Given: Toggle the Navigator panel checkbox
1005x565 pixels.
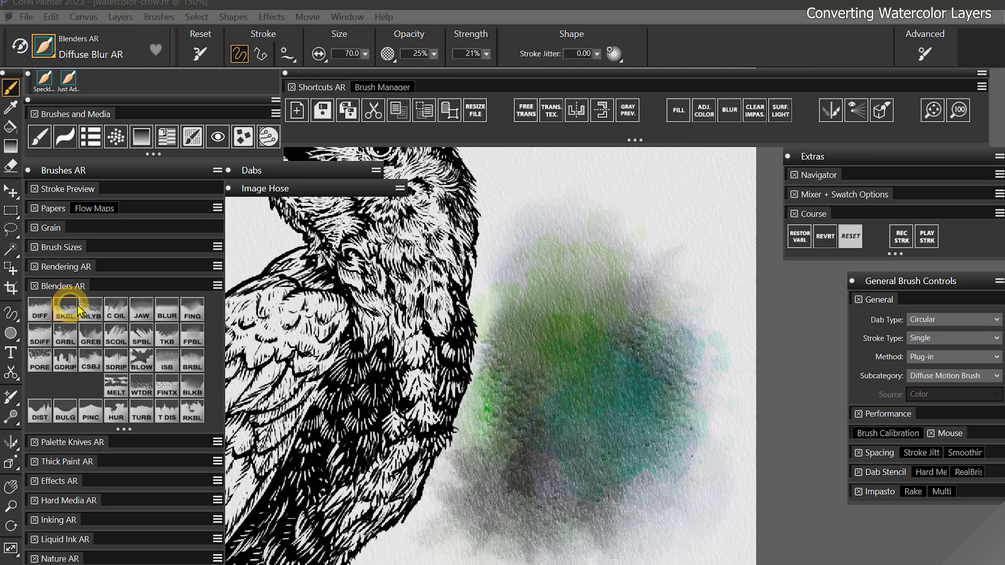Looking at the screenshot, I should pyautogui.click(x=794, y=175).
